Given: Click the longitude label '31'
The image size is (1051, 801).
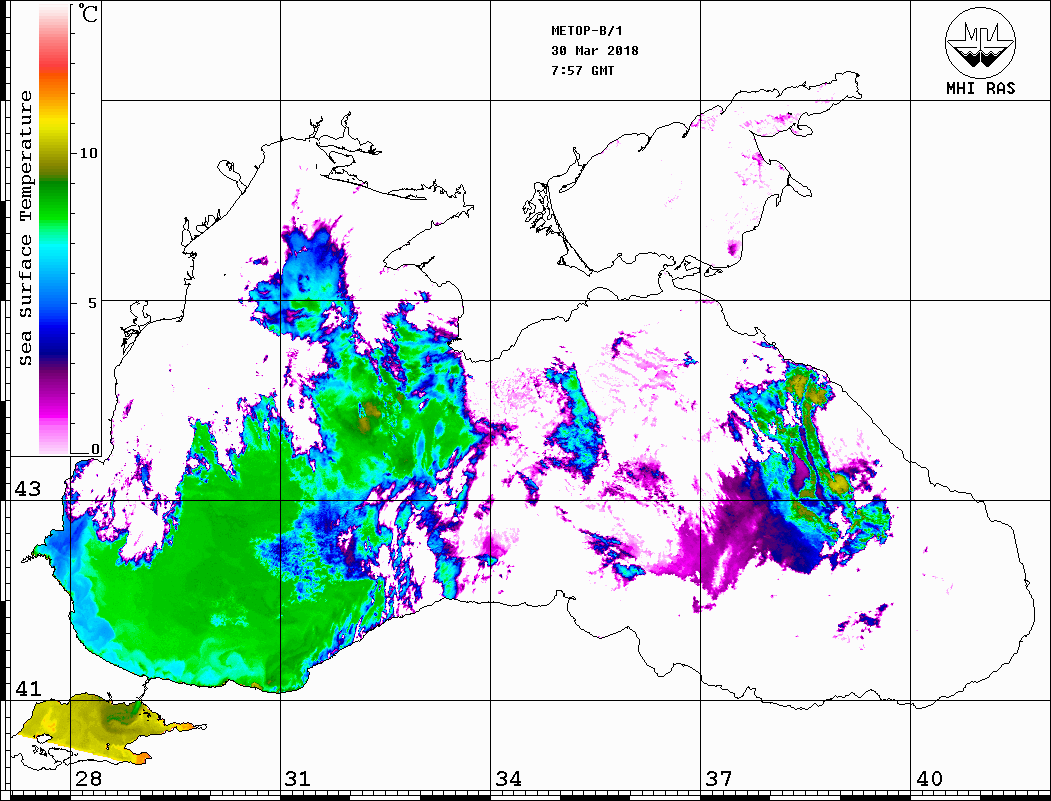Looking at the screenshot, I should click(x=298, y=779).
